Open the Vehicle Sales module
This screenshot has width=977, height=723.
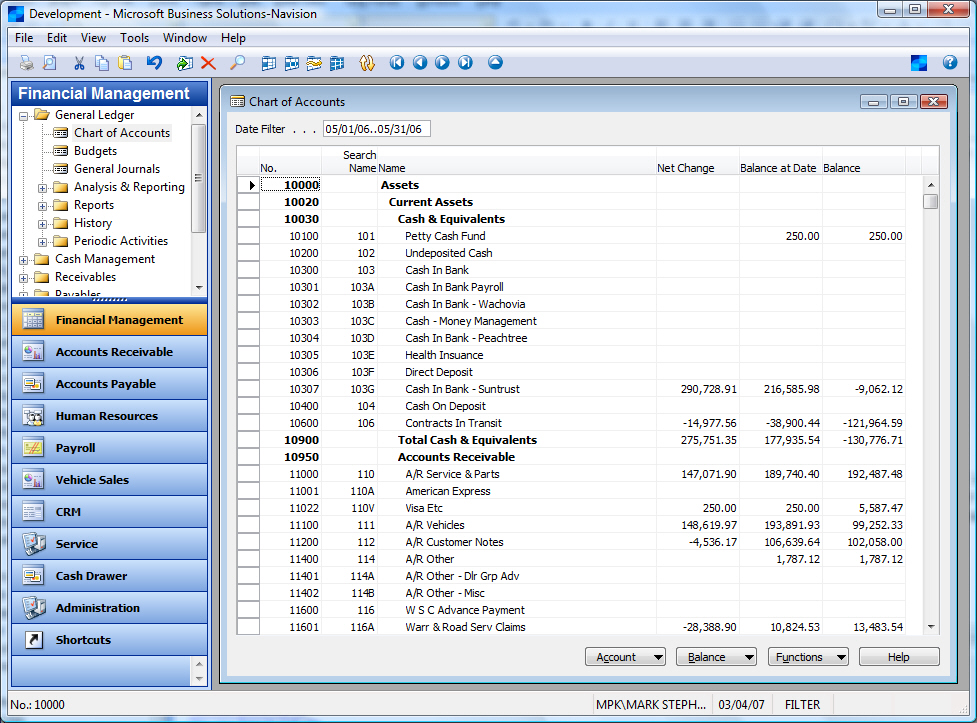pos(109,480)
